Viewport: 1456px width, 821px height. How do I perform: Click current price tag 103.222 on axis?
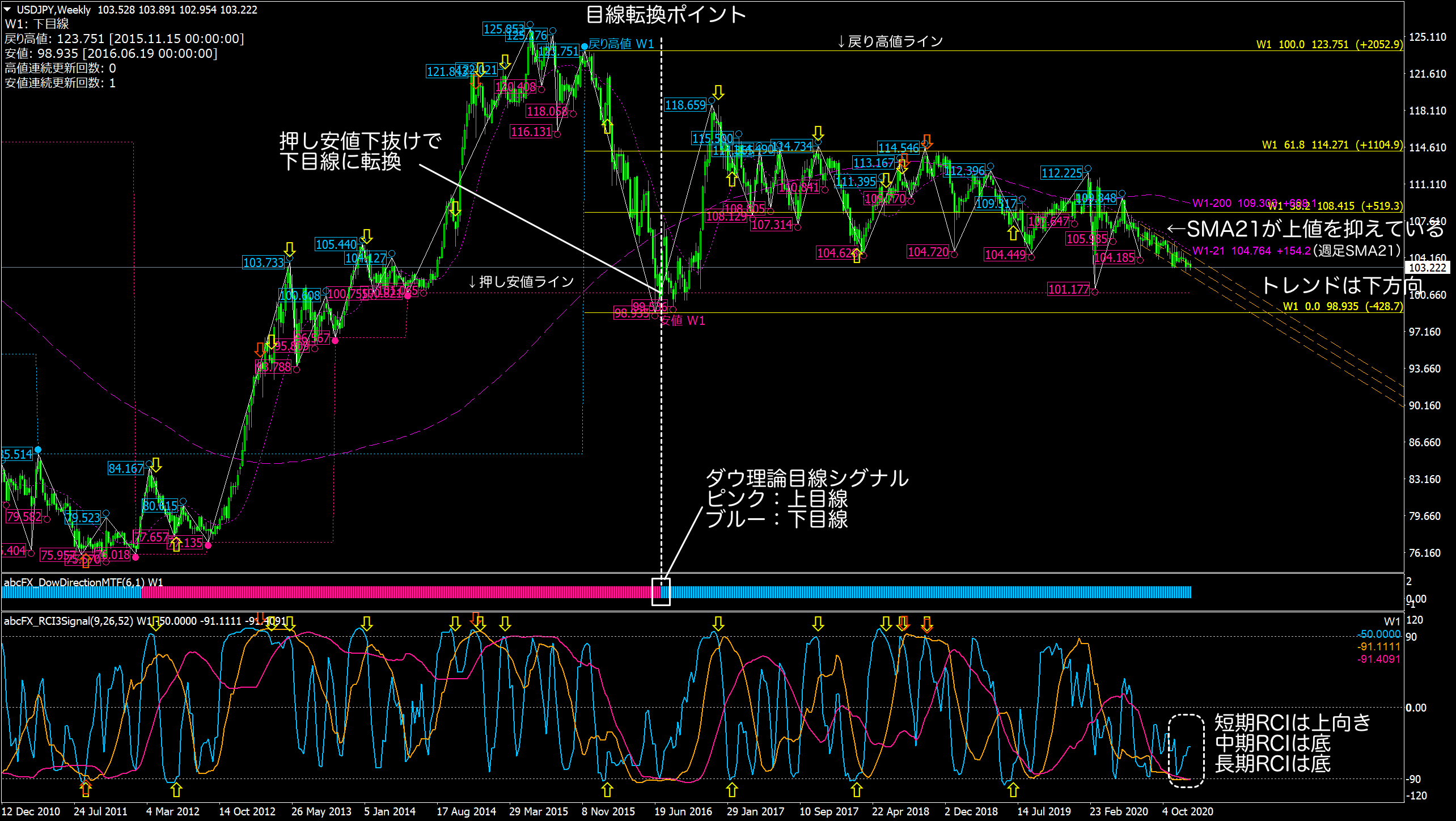[1427, 268]
